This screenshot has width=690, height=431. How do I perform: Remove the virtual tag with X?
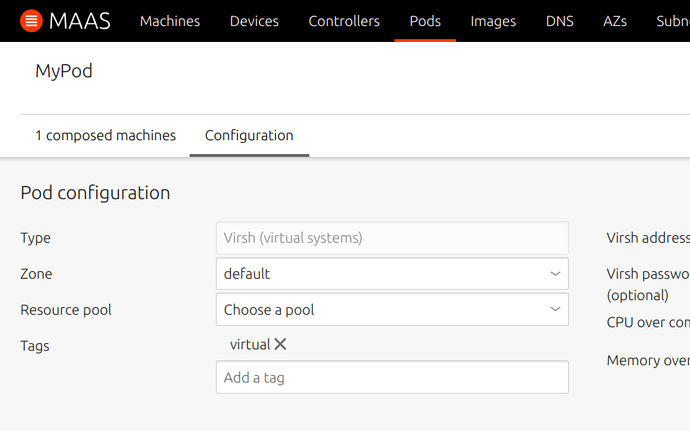click(x=280, y=344)
